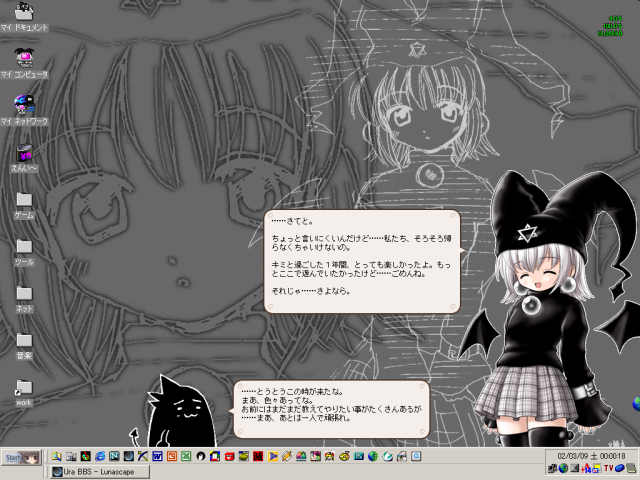Image resolution: width=640 pixels, height=480 pixels.
Task: Open the gray notebook system tray icon
Action: pos(631,468)
